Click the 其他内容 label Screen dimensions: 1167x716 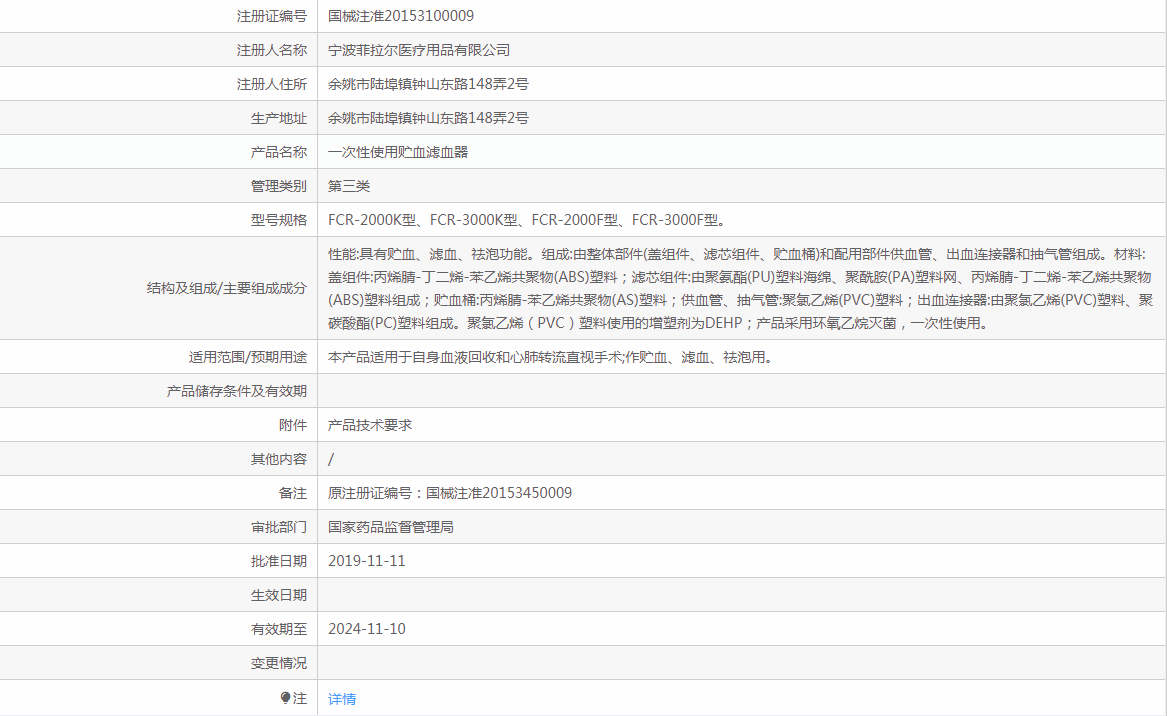[x=278, y=459]
